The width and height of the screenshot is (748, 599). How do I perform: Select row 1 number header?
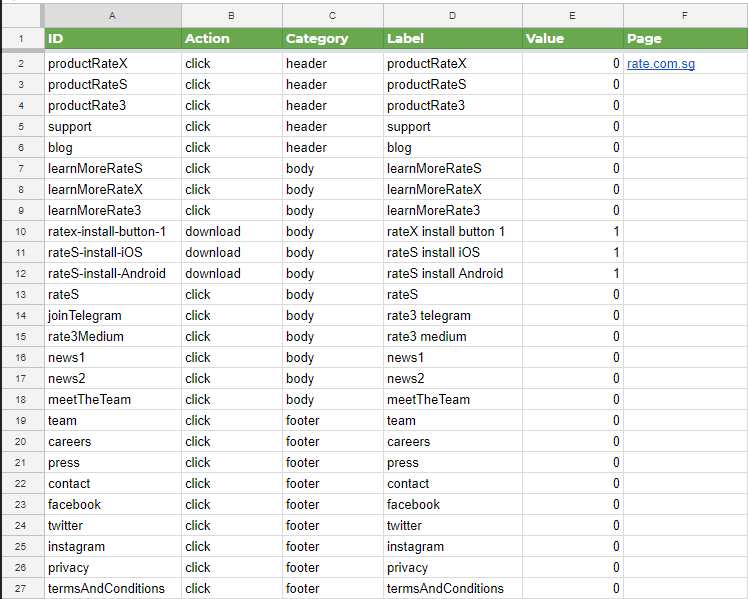[x=21, y=39]
